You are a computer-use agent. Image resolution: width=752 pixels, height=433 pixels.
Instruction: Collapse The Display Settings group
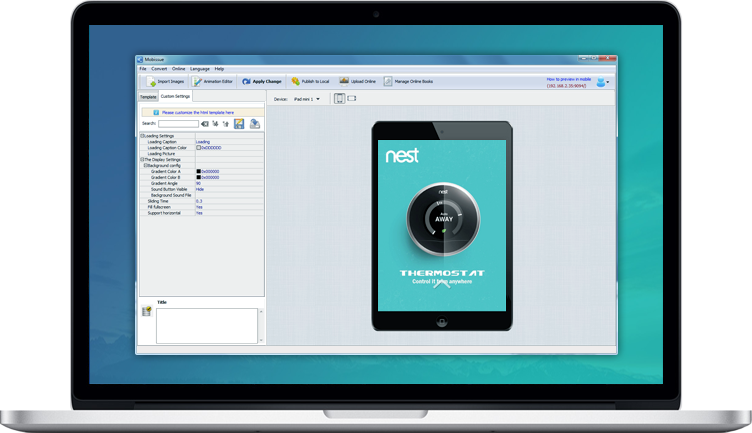click(142, 159)
